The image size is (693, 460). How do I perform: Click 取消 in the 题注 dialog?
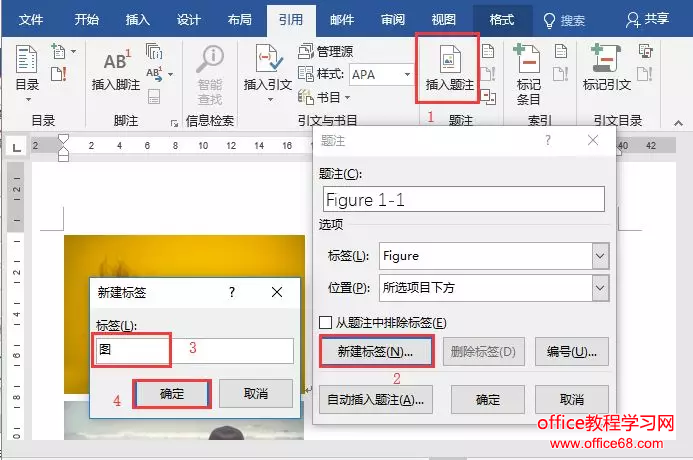pyautogui.click(x=571, y=400)
